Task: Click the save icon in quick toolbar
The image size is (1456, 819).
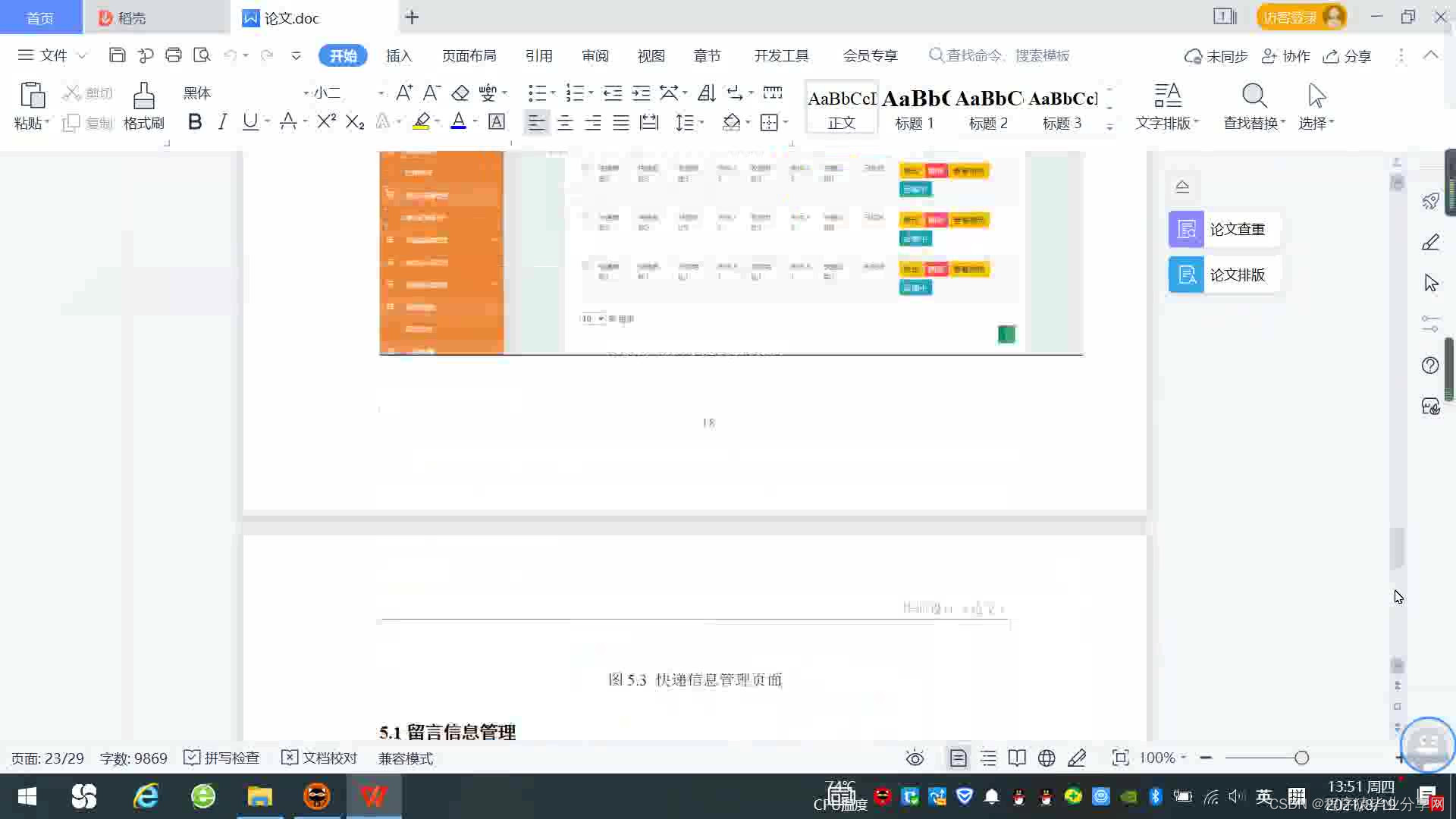Action: (x=117, y=55)
